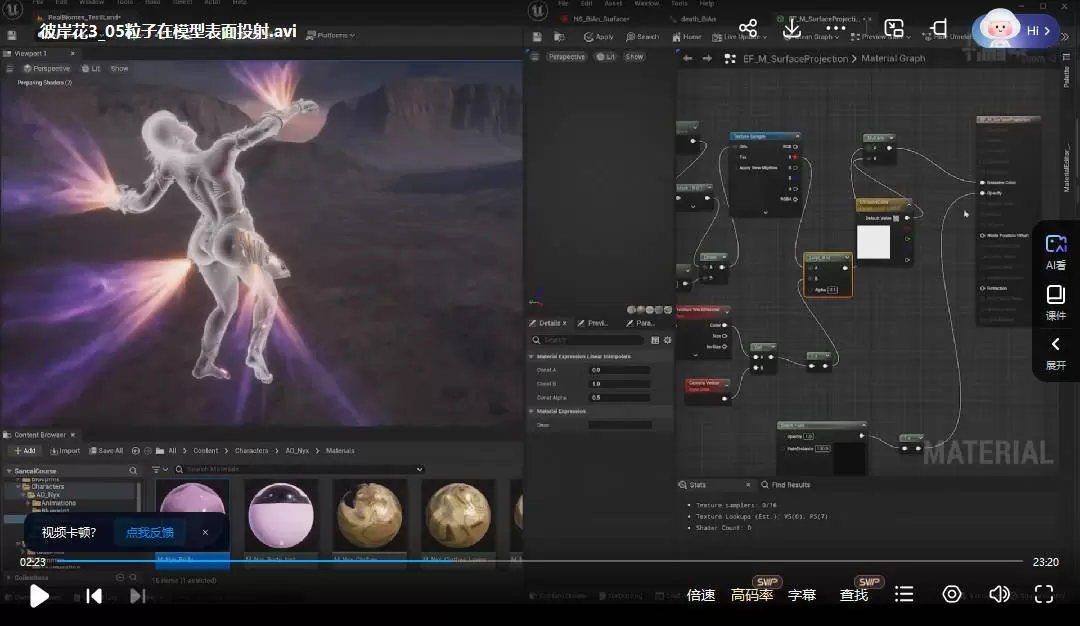Open the 高码率 quality option
This screenshot has width=1080, height=626.
tap(751, 595)
